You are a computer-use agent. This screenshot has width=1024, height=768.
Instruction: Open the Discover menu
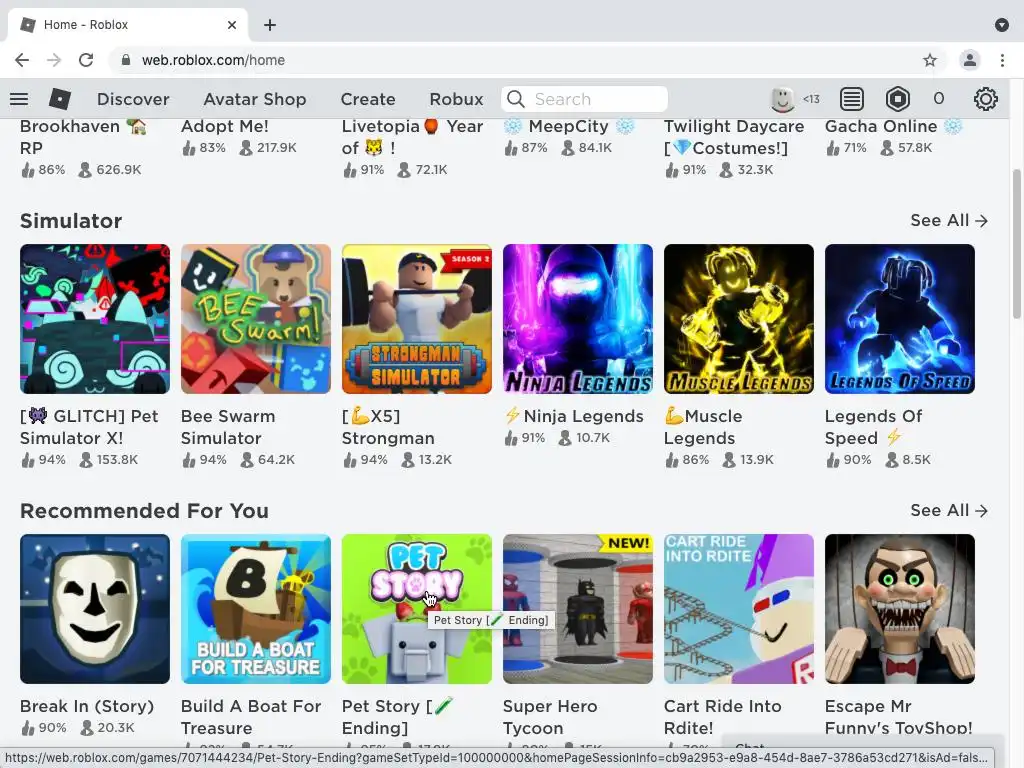tap(133, 99)
